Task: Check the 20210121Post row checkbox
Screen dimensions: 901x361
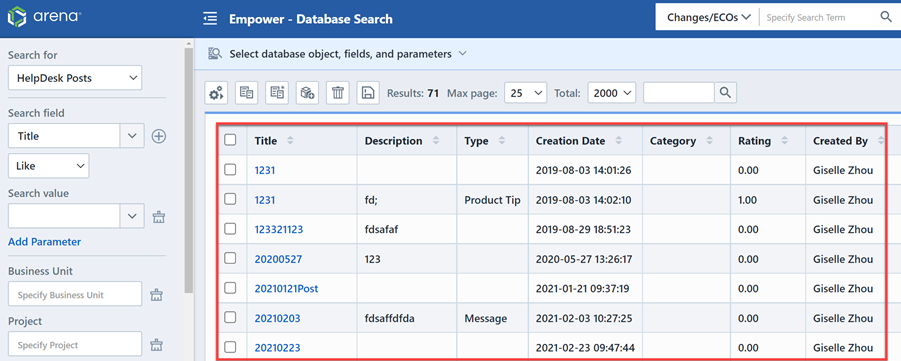Action: coord(230,287)
